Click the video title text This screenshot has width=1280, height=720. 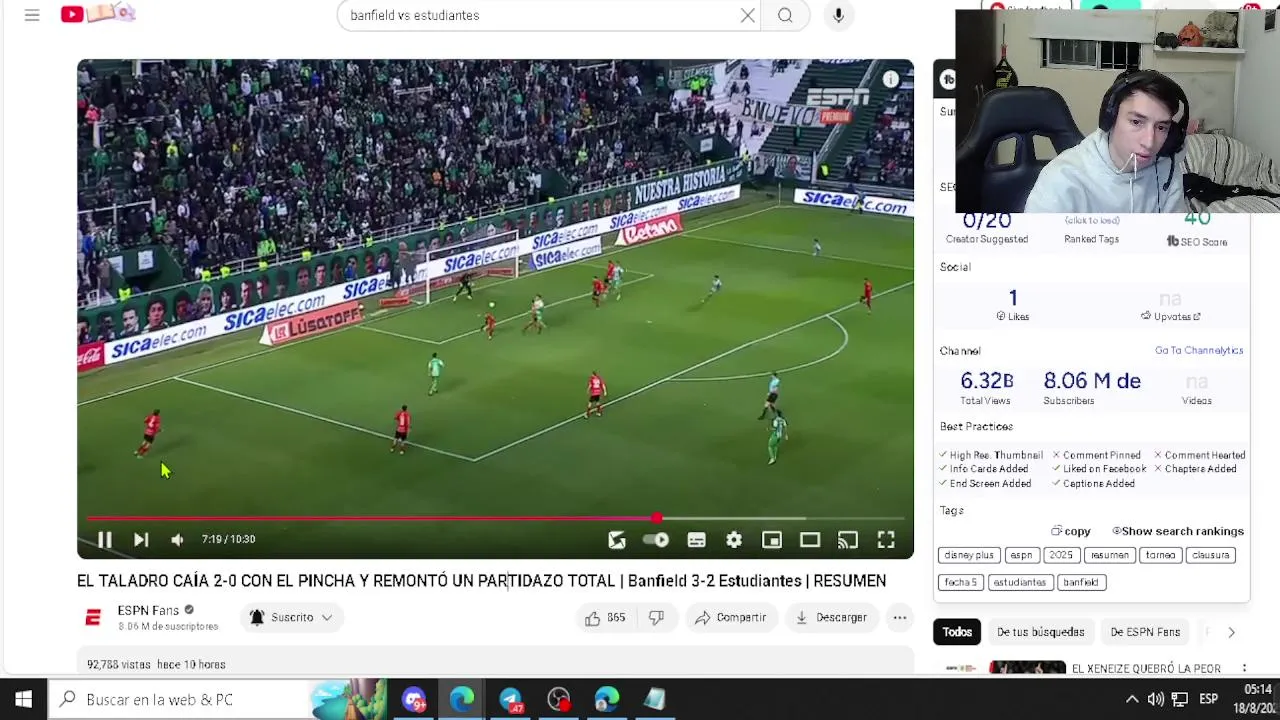[481, 581]
